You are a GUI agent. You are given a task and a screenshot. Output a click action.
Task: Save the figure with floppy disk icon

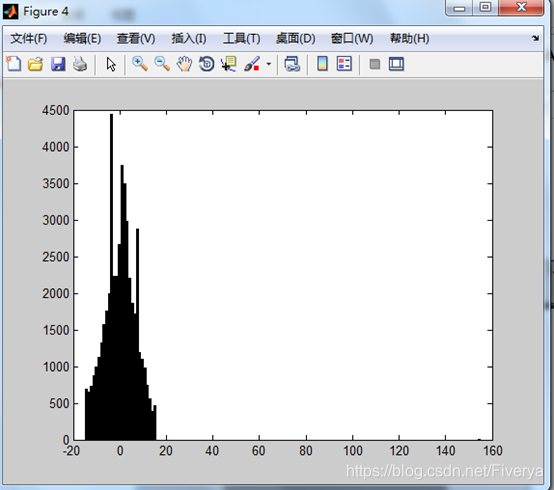[x=58, y=64]
